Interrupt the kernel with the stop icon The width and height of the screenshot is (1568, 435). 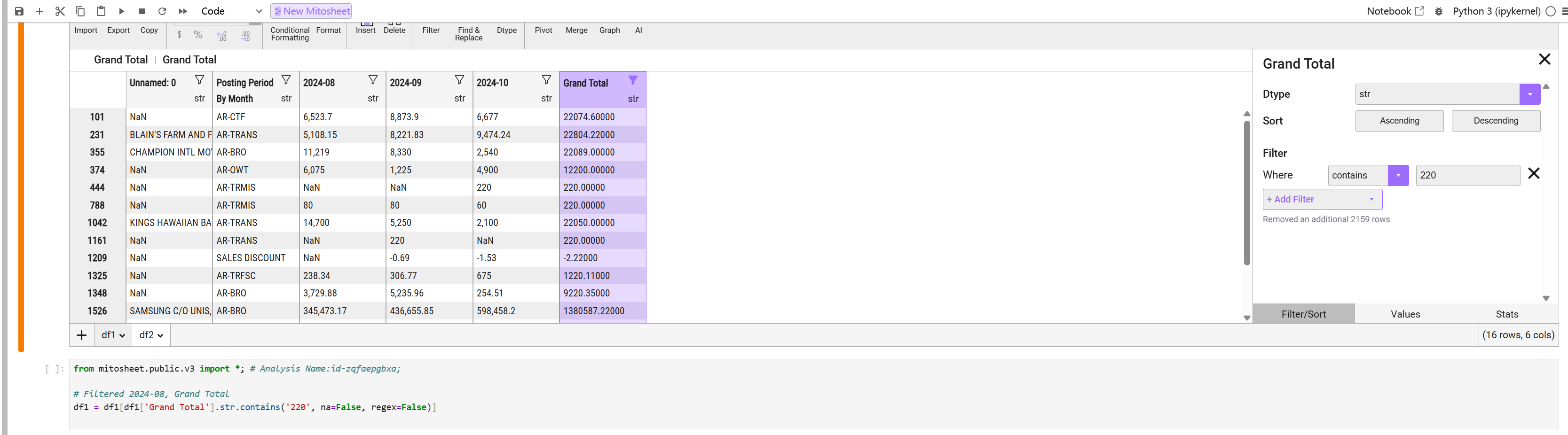(x=142, y=11)
